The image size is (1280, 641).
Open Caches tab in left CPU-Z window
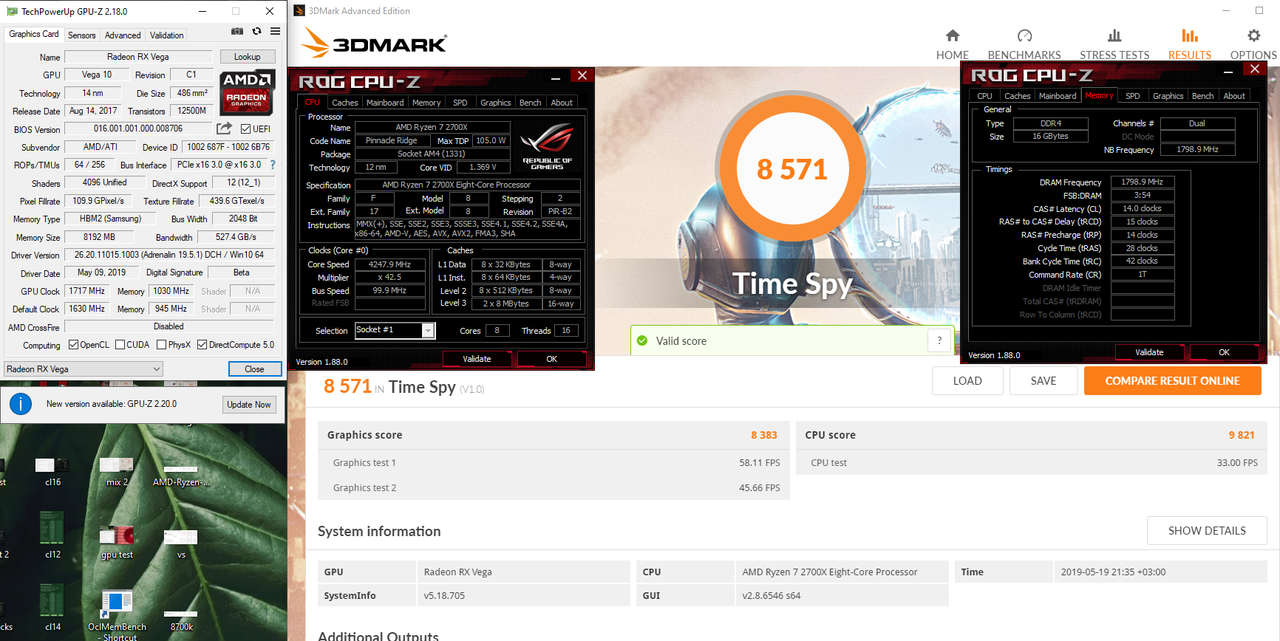(345, 102)
